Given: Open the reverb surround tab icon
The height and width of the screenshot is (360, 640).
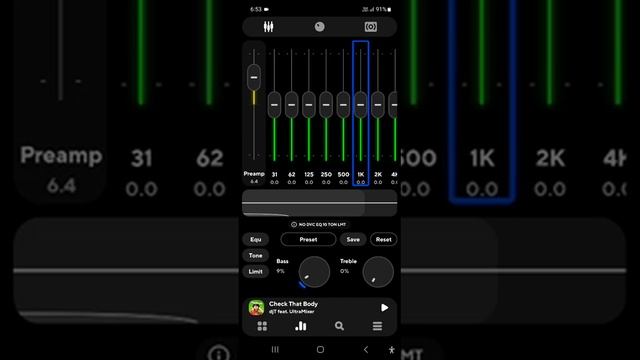Looking at the screenshot, I should [x=371, y=27].
